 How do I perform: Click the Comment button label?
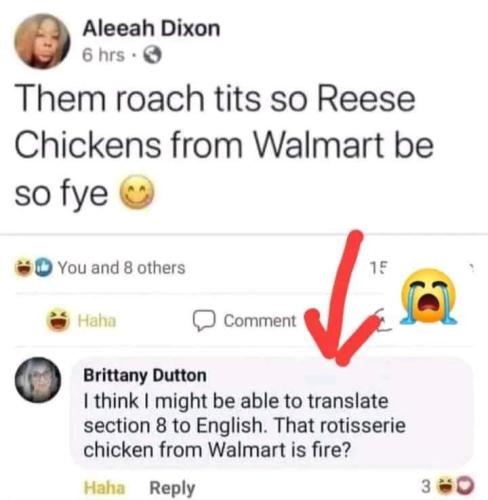pos(260,321)
